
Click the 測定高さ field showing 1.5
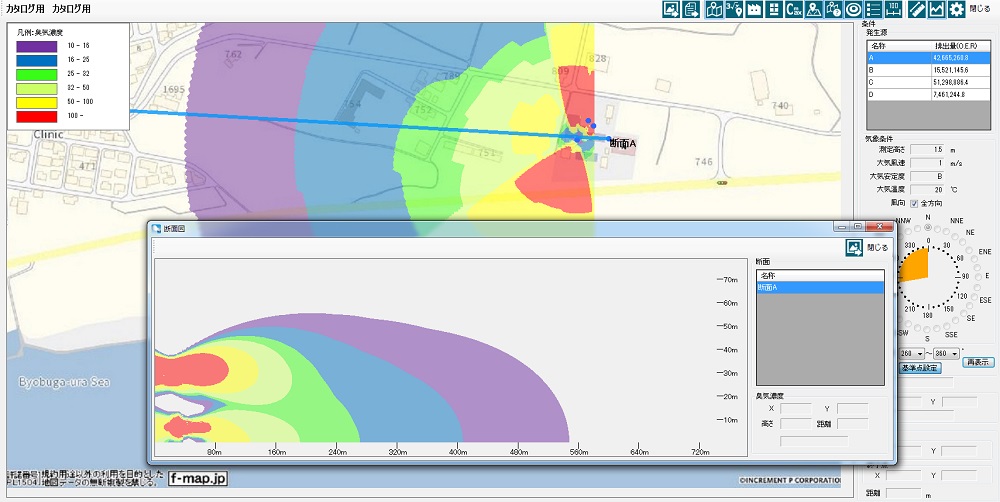pos(929,150)
